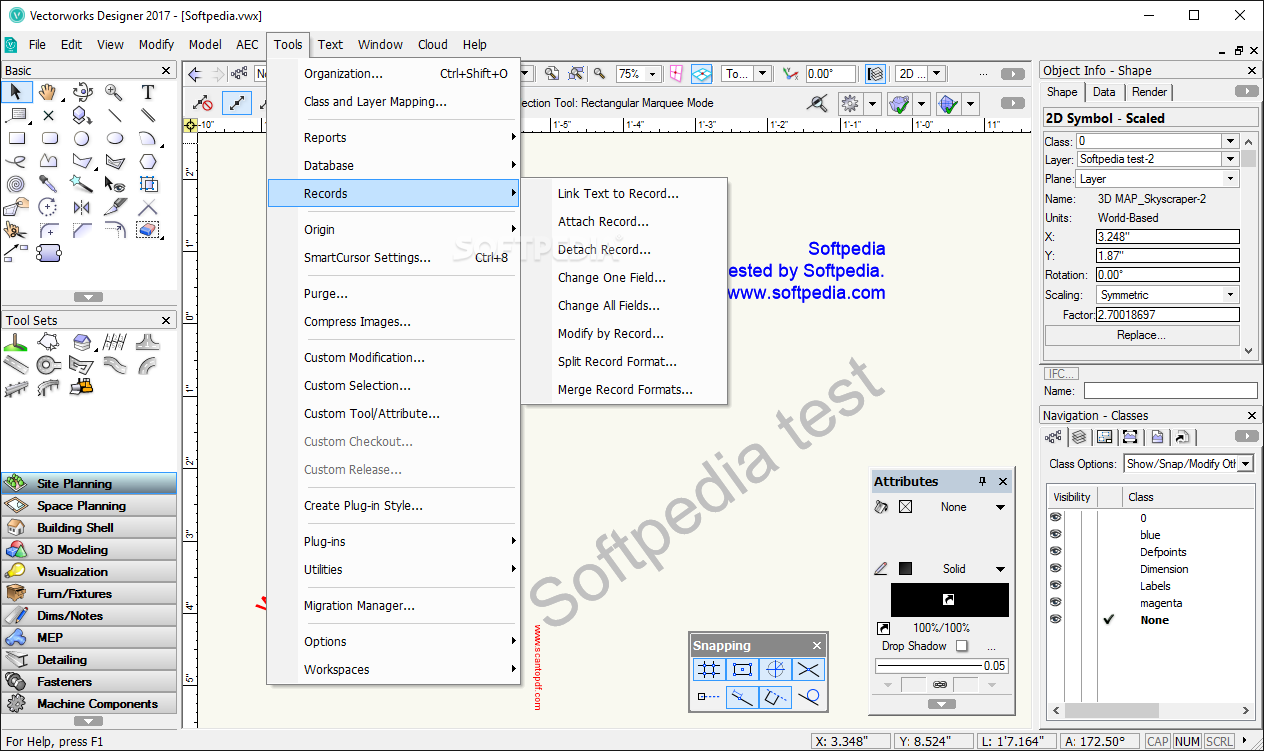Select the Eraser clip tool

click(x=148, y=230)
